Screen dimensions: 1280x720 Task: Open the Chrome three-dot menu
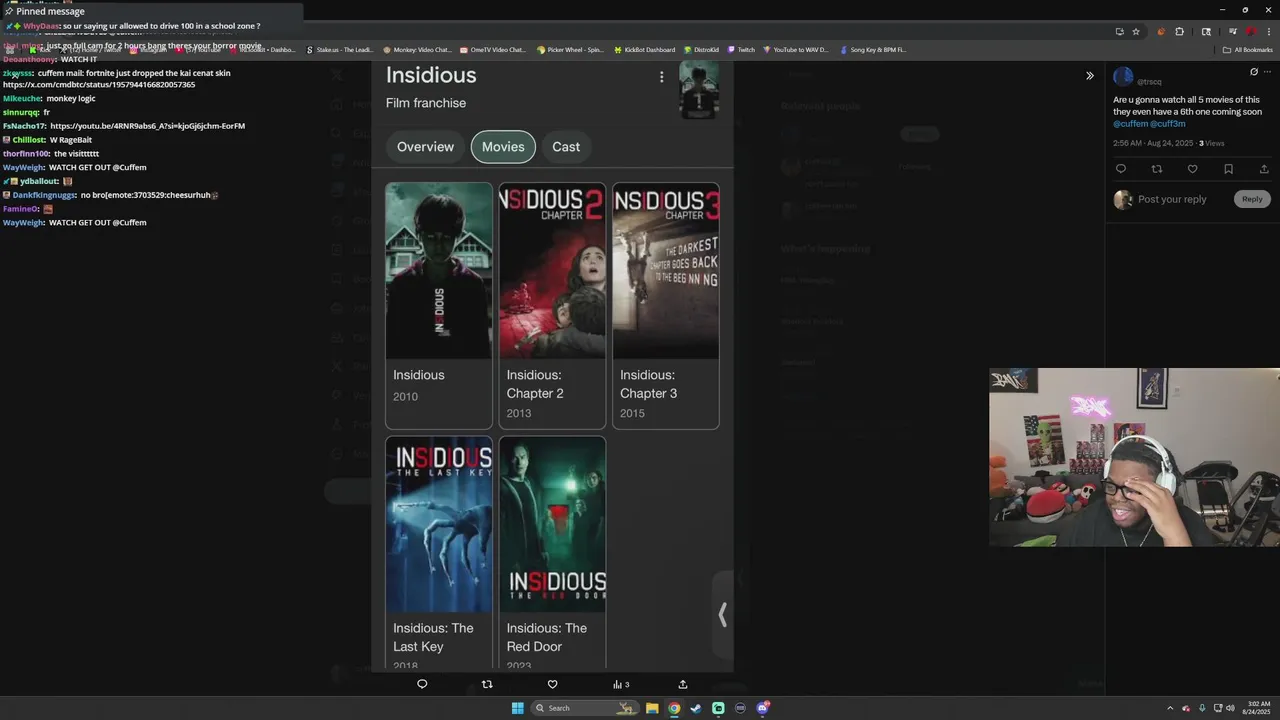click(1268, 31)
